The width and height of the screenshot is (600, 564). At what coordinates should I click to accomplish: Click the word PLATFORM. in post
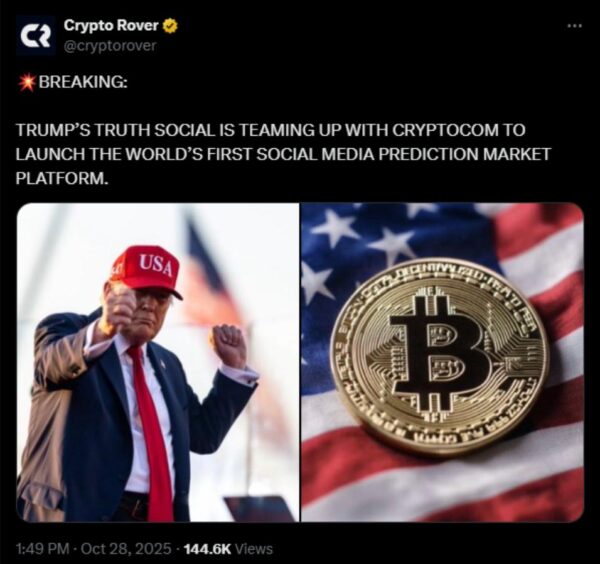[x=62, y=178]
